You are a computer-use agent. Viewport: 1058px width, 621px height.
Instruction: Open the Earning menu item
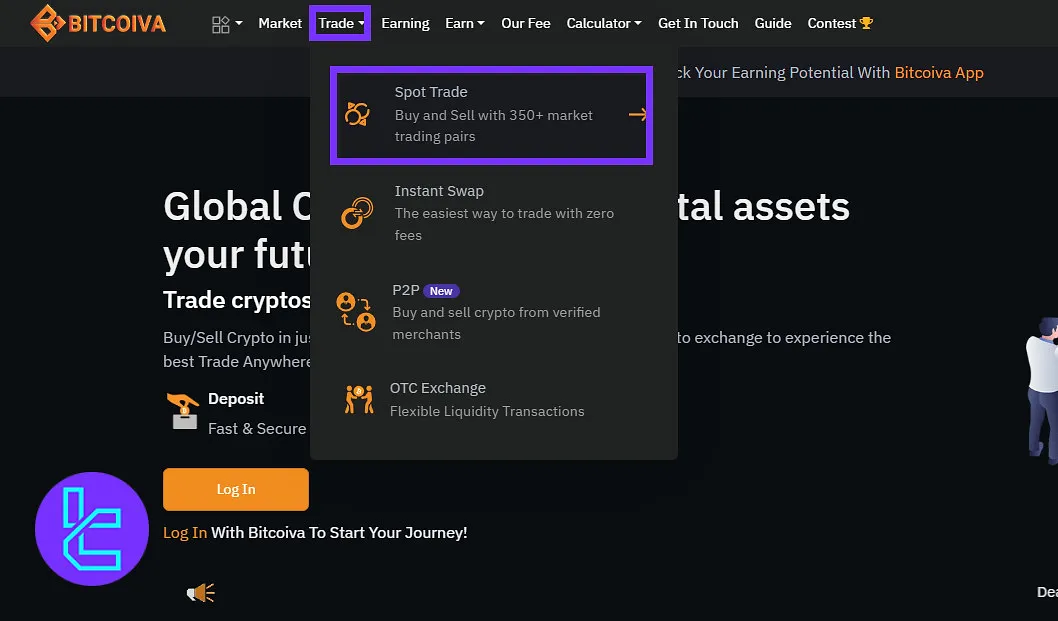[x=405, y=23]
